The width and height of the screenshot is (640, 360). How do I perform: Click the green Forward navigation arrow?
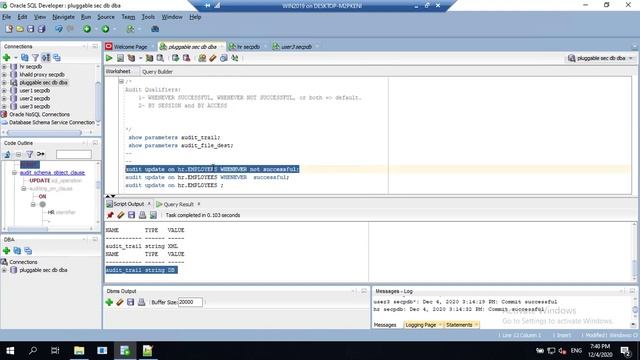(105, 29)
